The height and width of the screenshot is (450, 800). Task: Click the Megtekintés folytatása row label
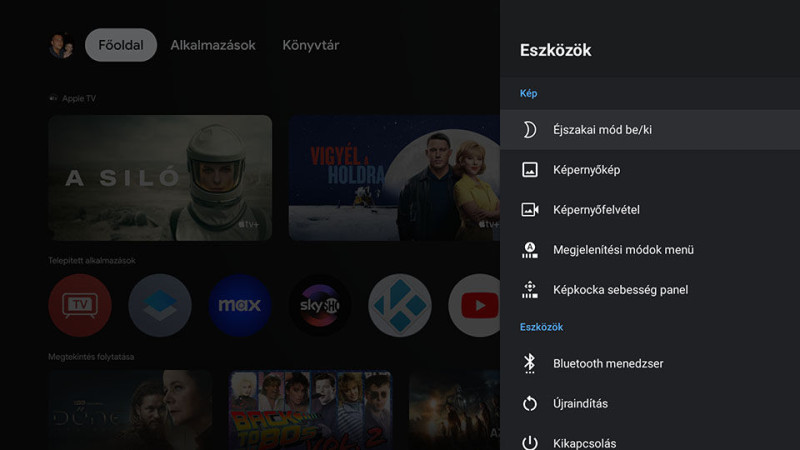pos(91,357)
